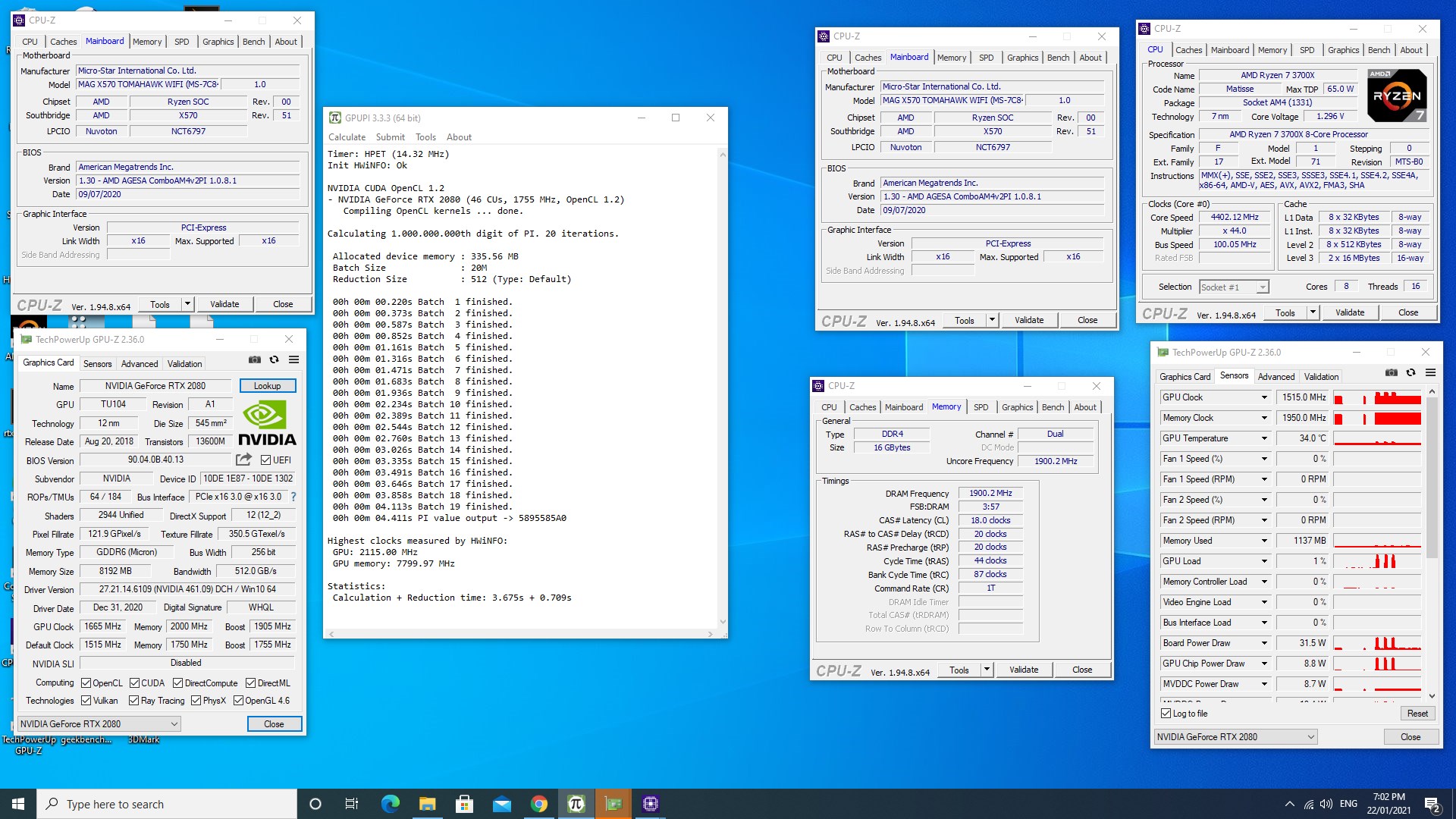Toggle the DirectML checkbox in GPU-Z
This screenshot has height=819, width=1456.
(250, 683)
